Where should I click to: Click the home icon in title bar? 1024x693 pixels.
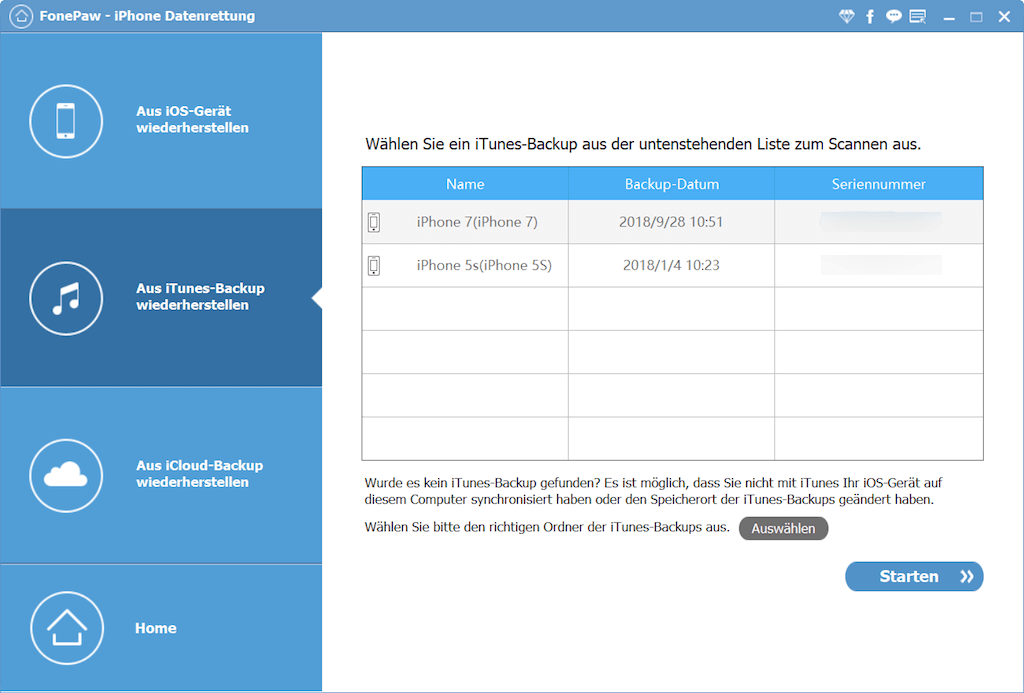click(21, 16)
